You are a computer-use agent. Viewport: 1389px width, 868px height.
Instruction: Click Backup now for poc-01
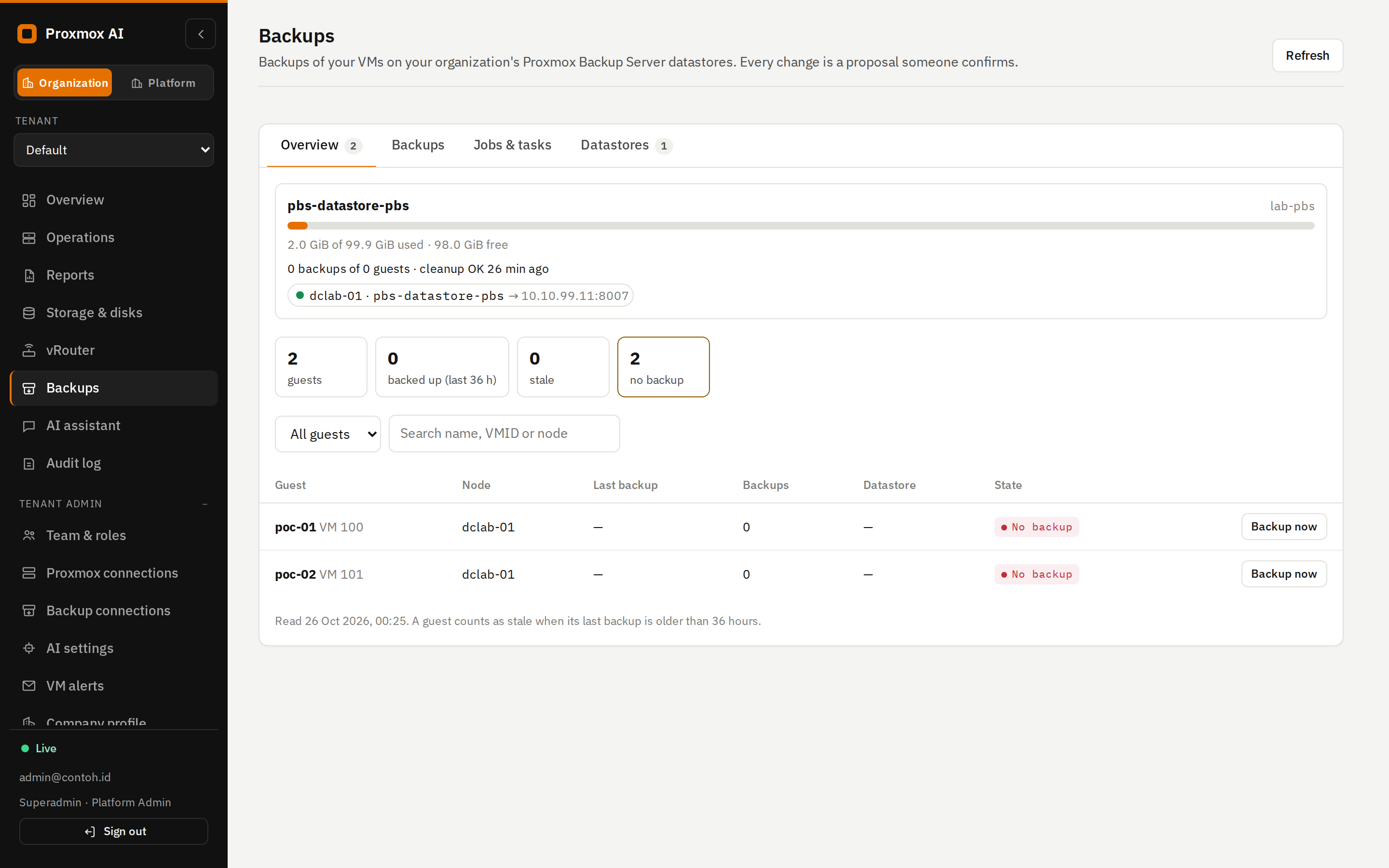[1284, 527]
